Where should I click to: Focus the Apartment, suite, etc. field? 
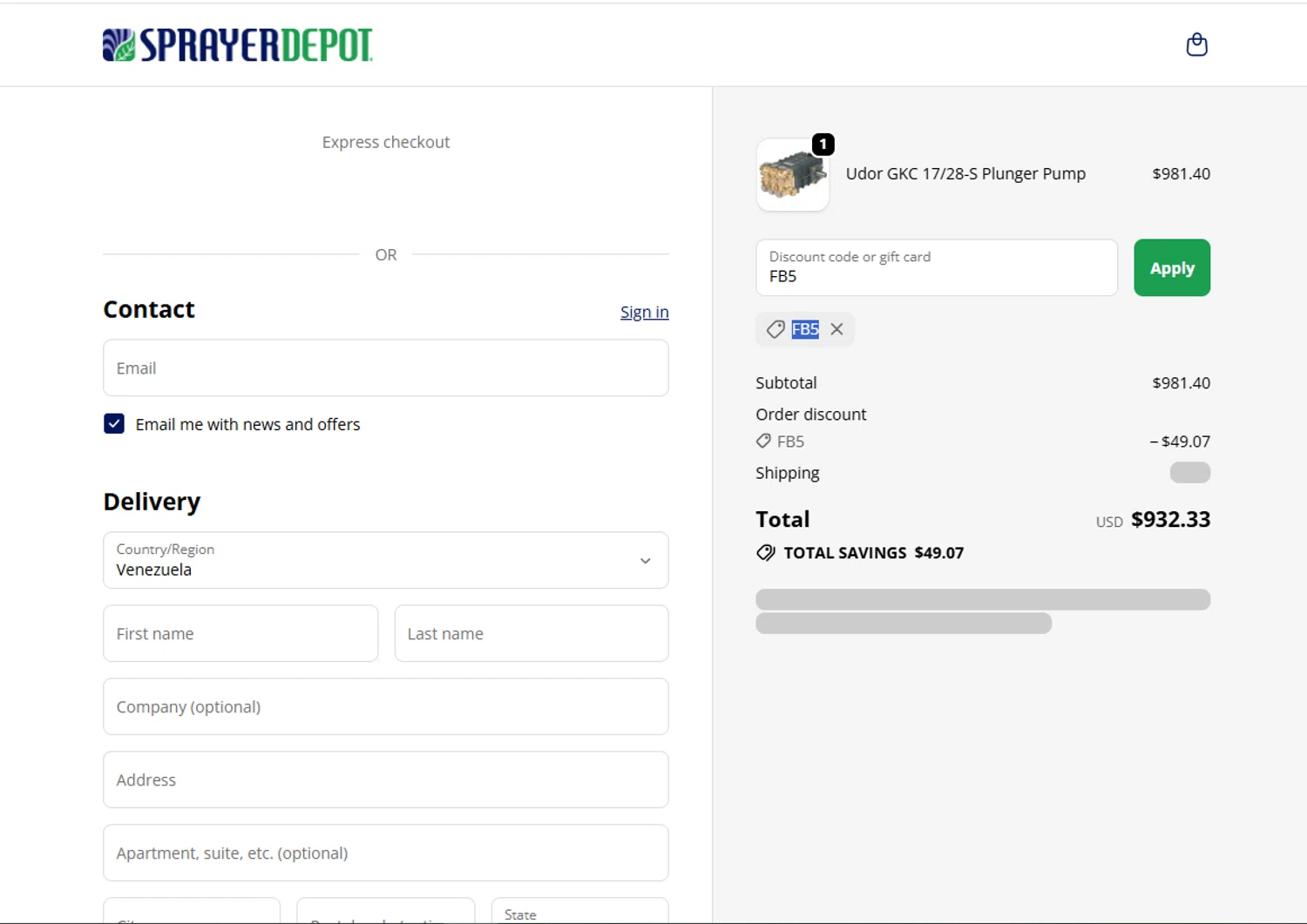(x=386, y=853)
